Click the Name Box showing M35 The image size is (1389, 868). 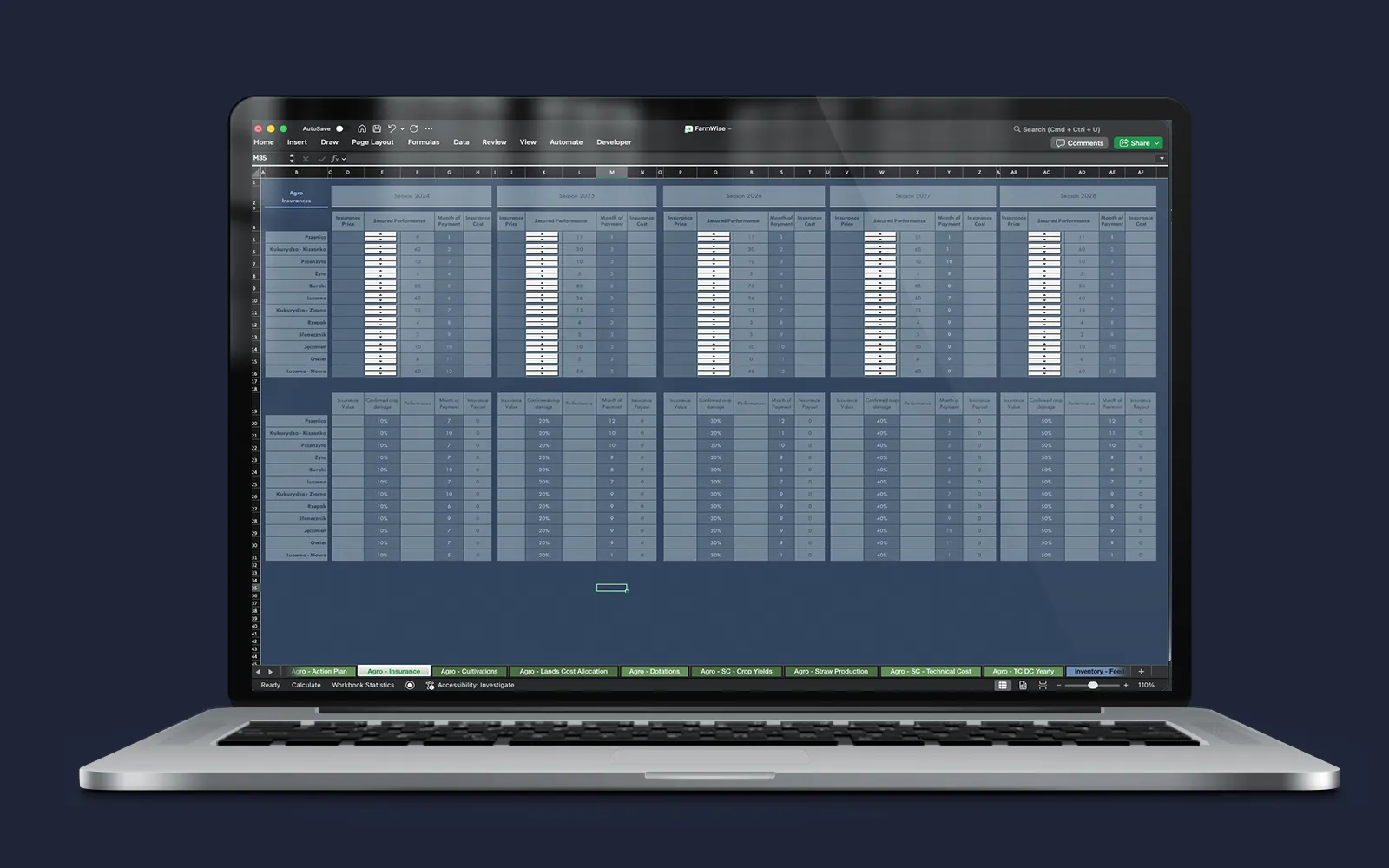269,158
